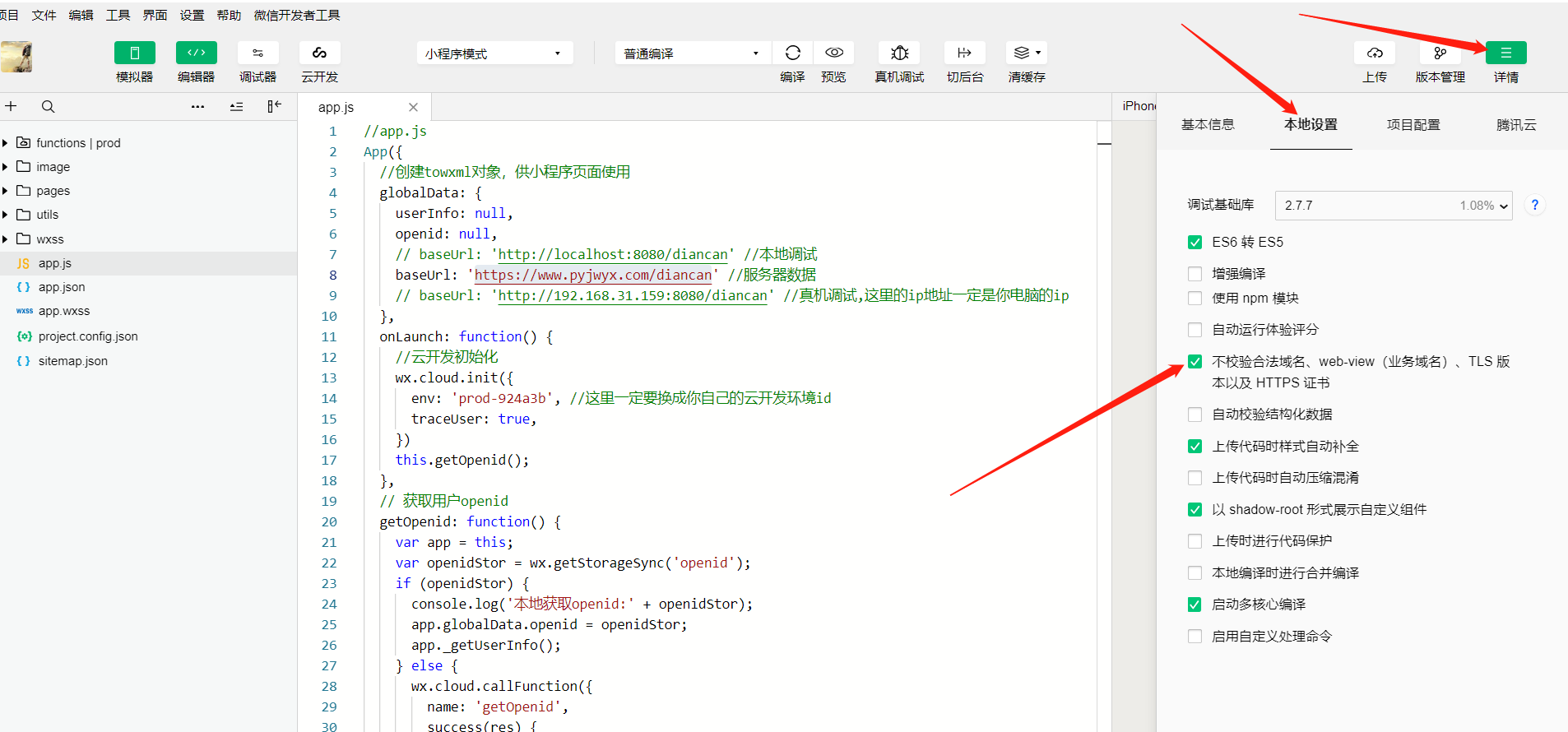Open the 工具 menu
Screen dimensions: 1568x732
click(x=118, y=15)
